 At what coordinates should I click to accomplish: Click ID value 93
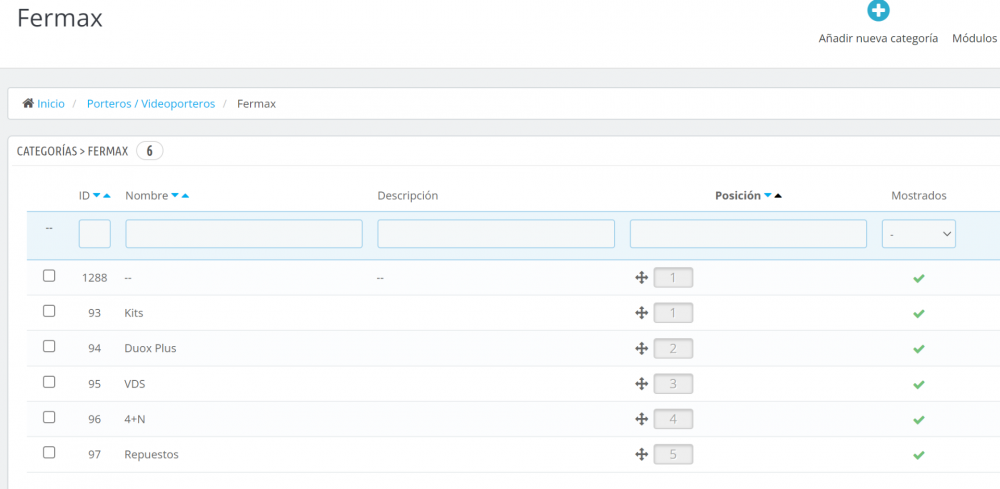pyautogui.click(x=94, y=313)
